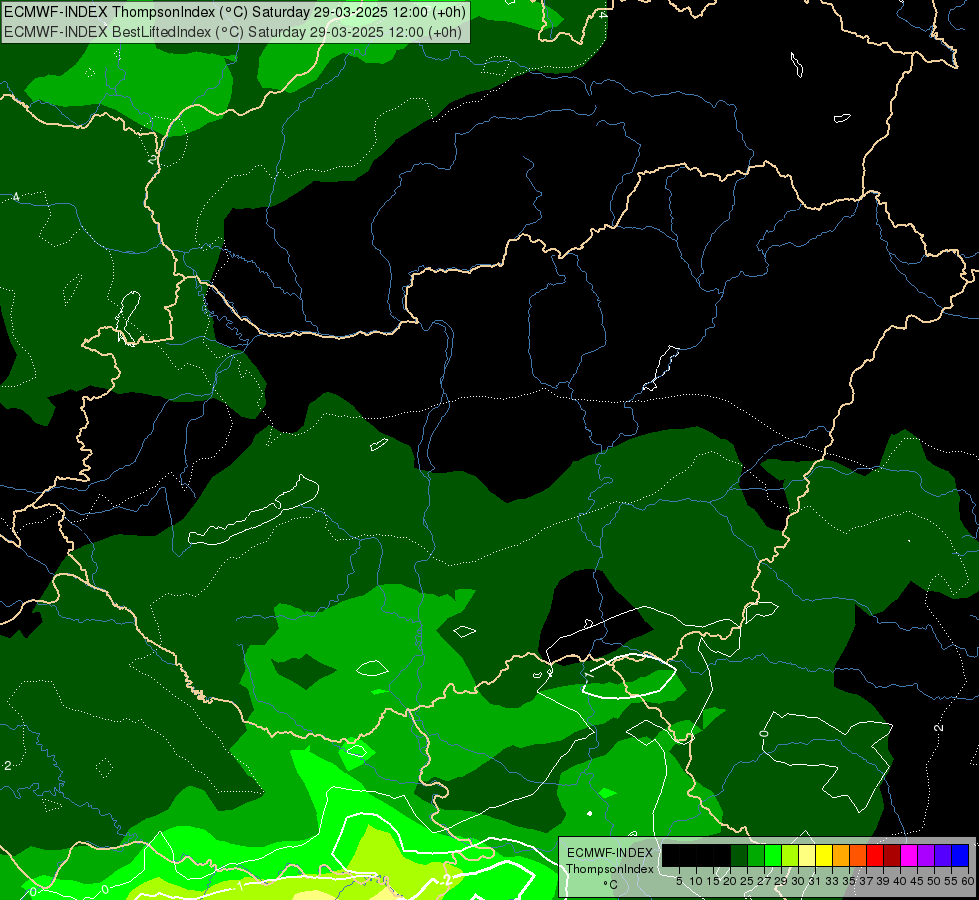The image size is (979, 900).
Task: Click the dark green 20–25 legend swatch
Action: point(739,855)
